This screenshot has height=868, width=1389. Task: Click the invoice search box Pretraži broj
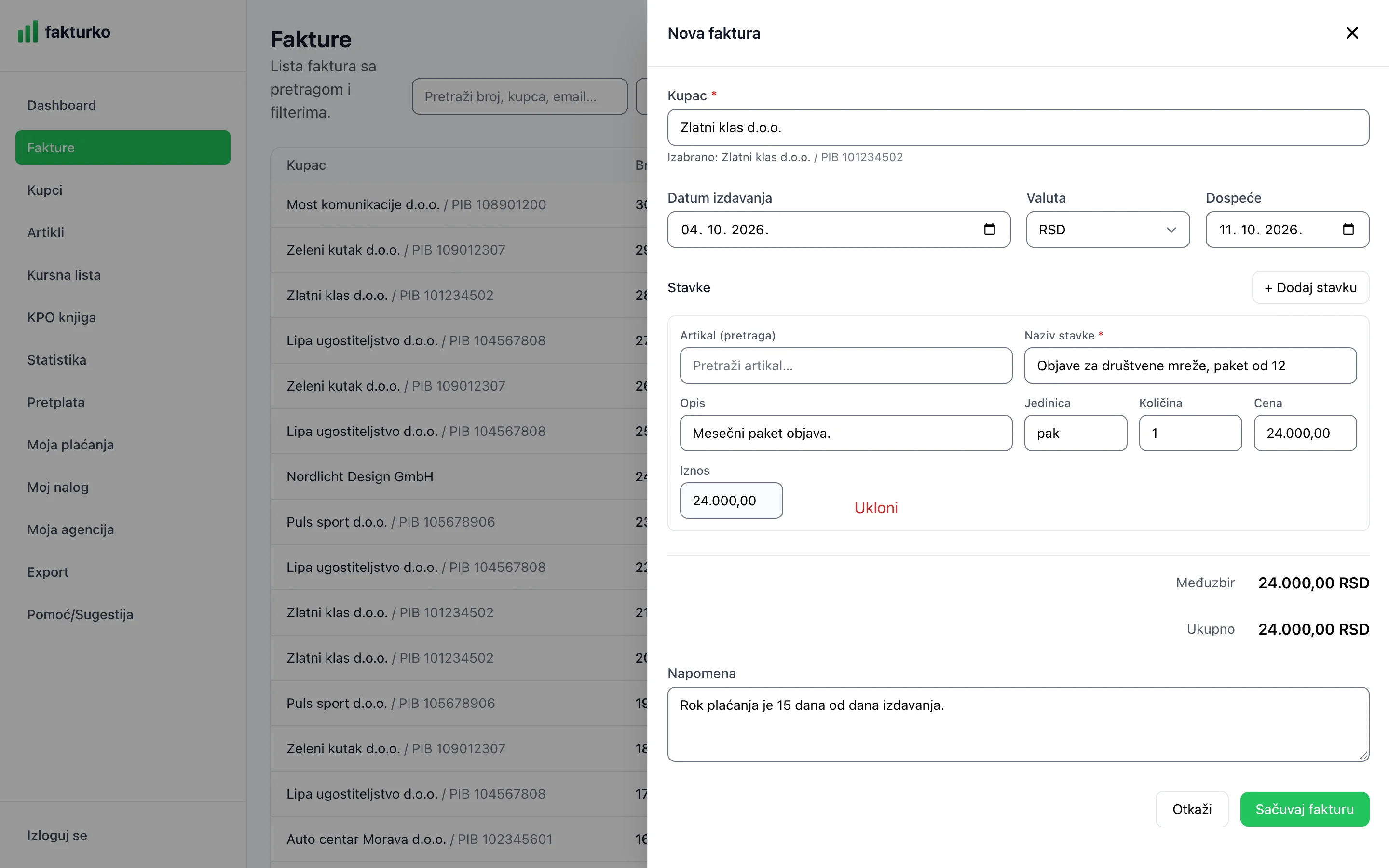coord(519,96)
